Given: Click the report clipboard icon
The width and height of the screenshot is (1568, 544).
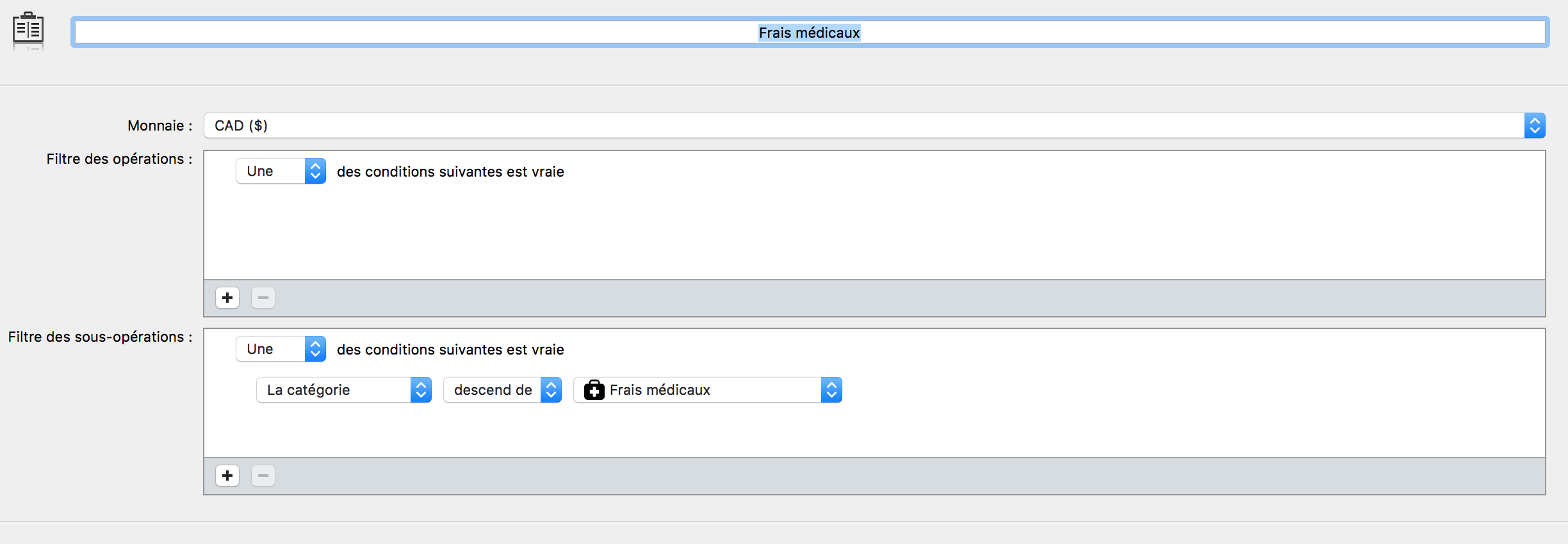Looking at the screenshot, I should pos(28,31).
